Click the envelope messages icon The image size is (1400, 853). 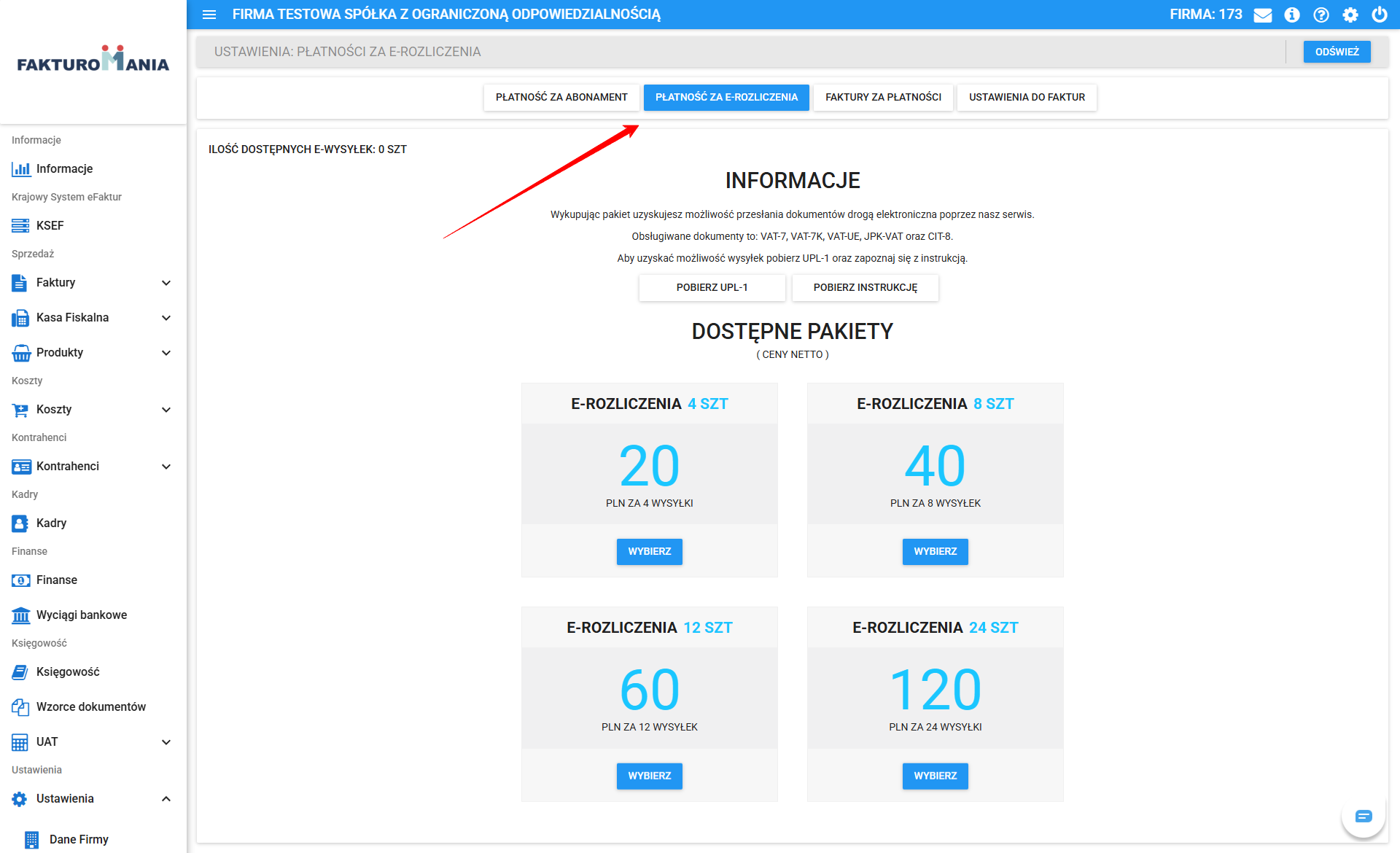[x=1262, y=15]
